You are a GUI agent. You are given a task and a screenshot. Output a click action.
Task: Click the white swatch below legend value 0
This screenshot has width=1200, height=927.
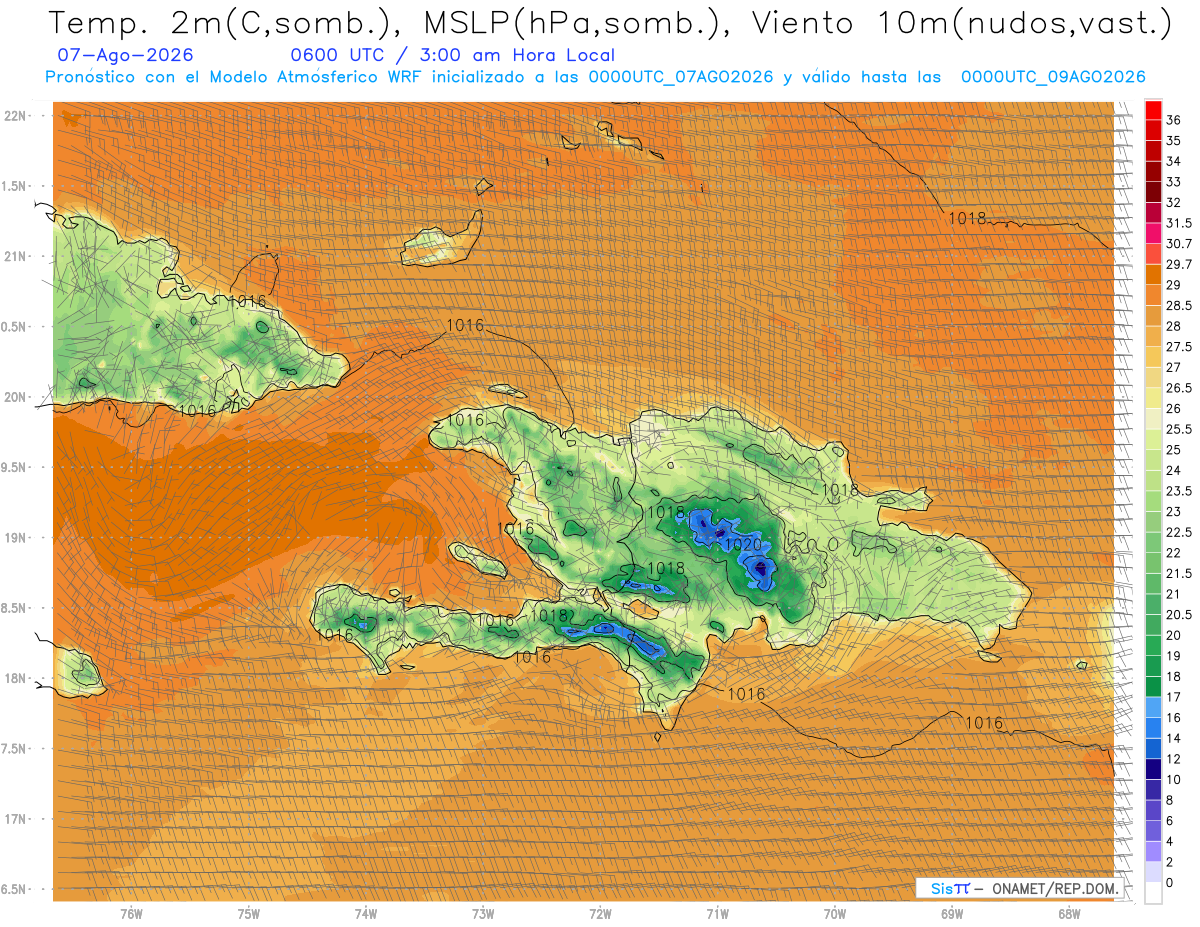[x=1153, y=893]
